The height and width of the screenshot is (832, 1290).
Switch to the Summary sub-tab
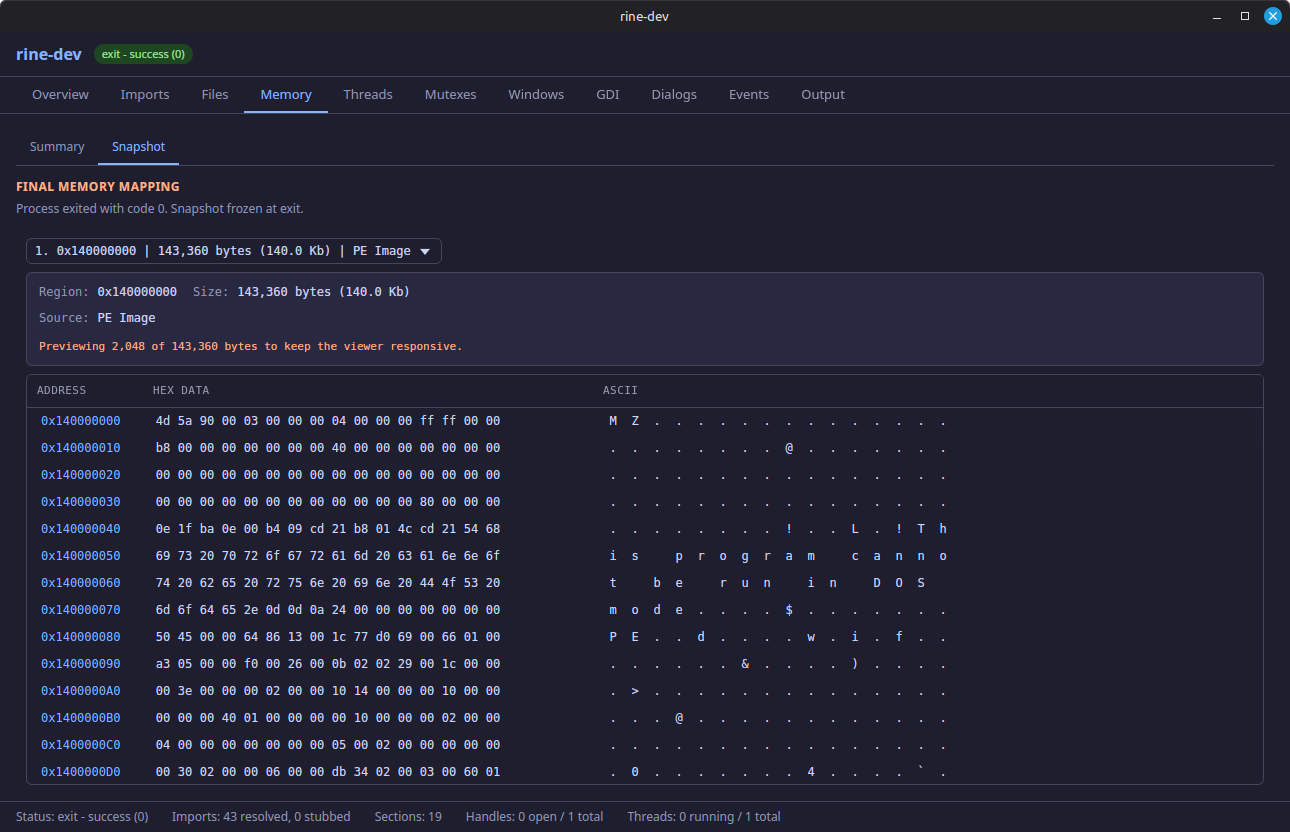56,146
